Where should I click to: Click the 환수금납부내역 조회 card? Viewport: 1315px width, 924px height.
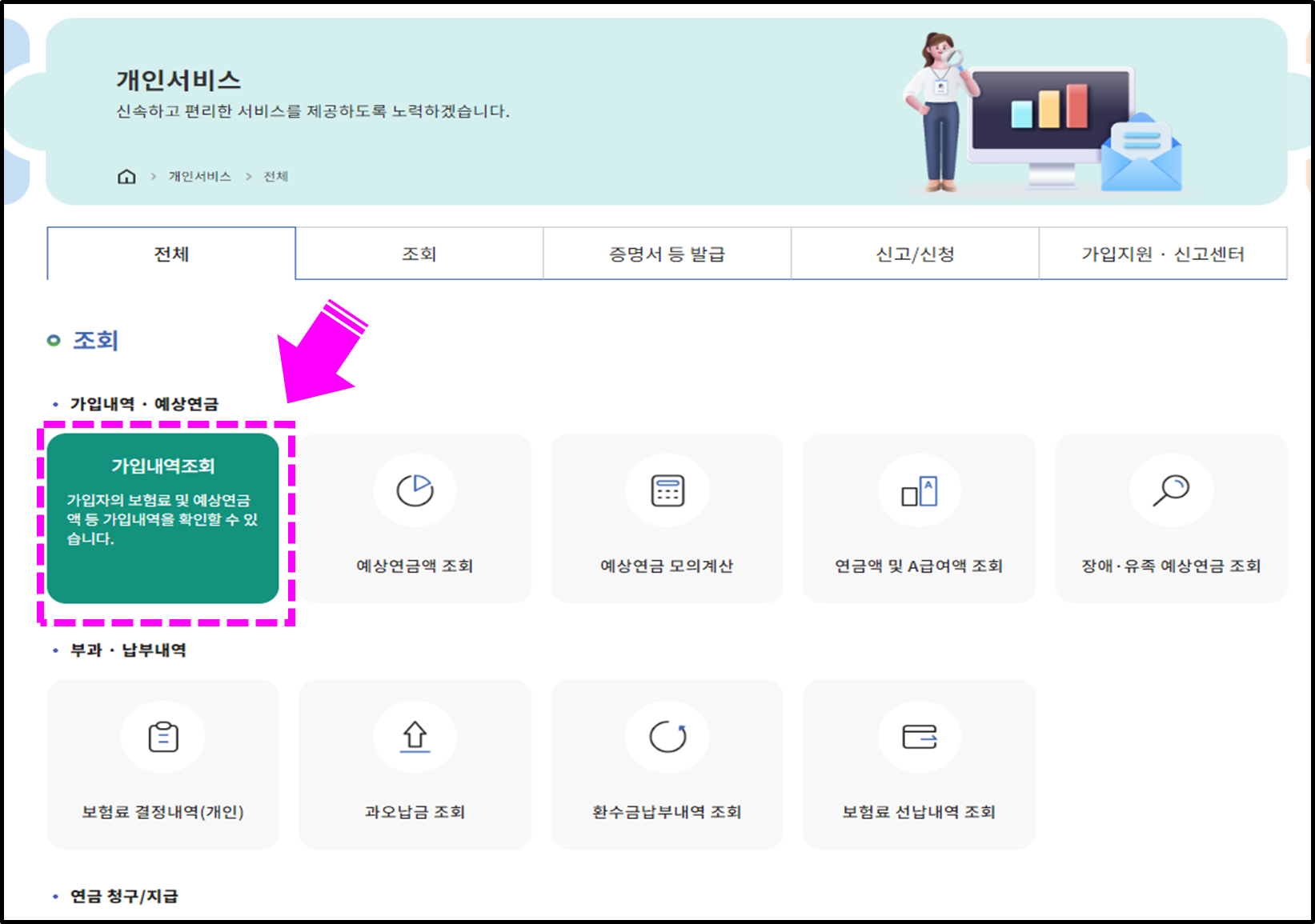[x=667, y=764]
